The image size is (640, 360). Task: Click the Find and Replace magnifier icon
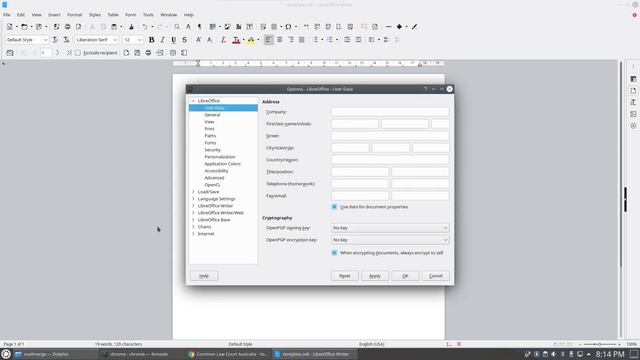177,27
